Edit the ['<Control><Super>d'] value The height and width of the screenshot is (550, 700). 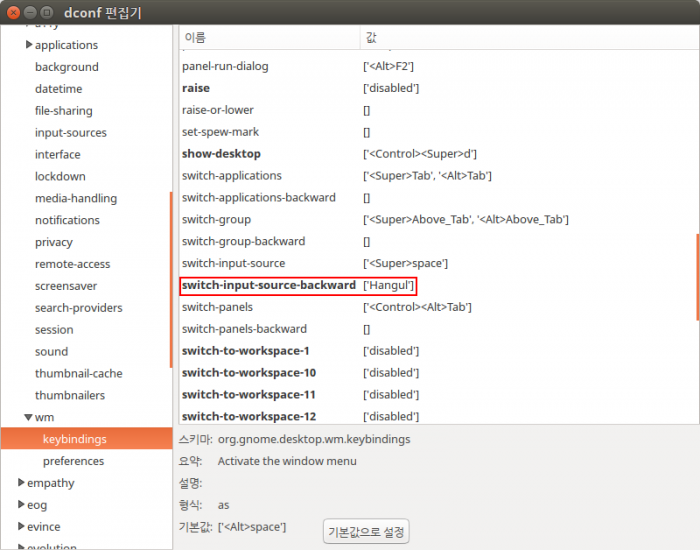tap(420, 154)
